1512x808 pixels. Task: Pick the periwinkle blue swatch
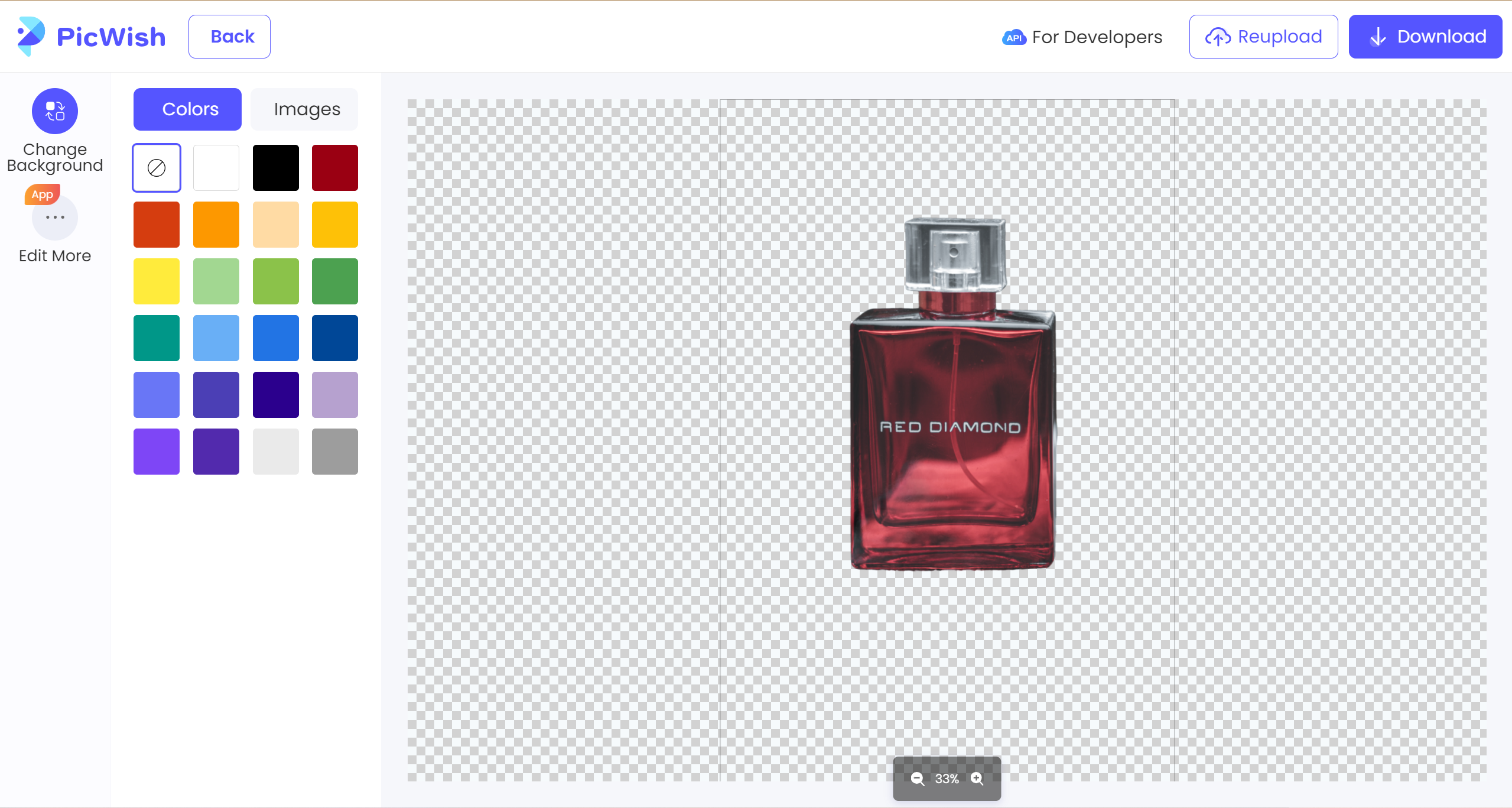coord(157,395)
